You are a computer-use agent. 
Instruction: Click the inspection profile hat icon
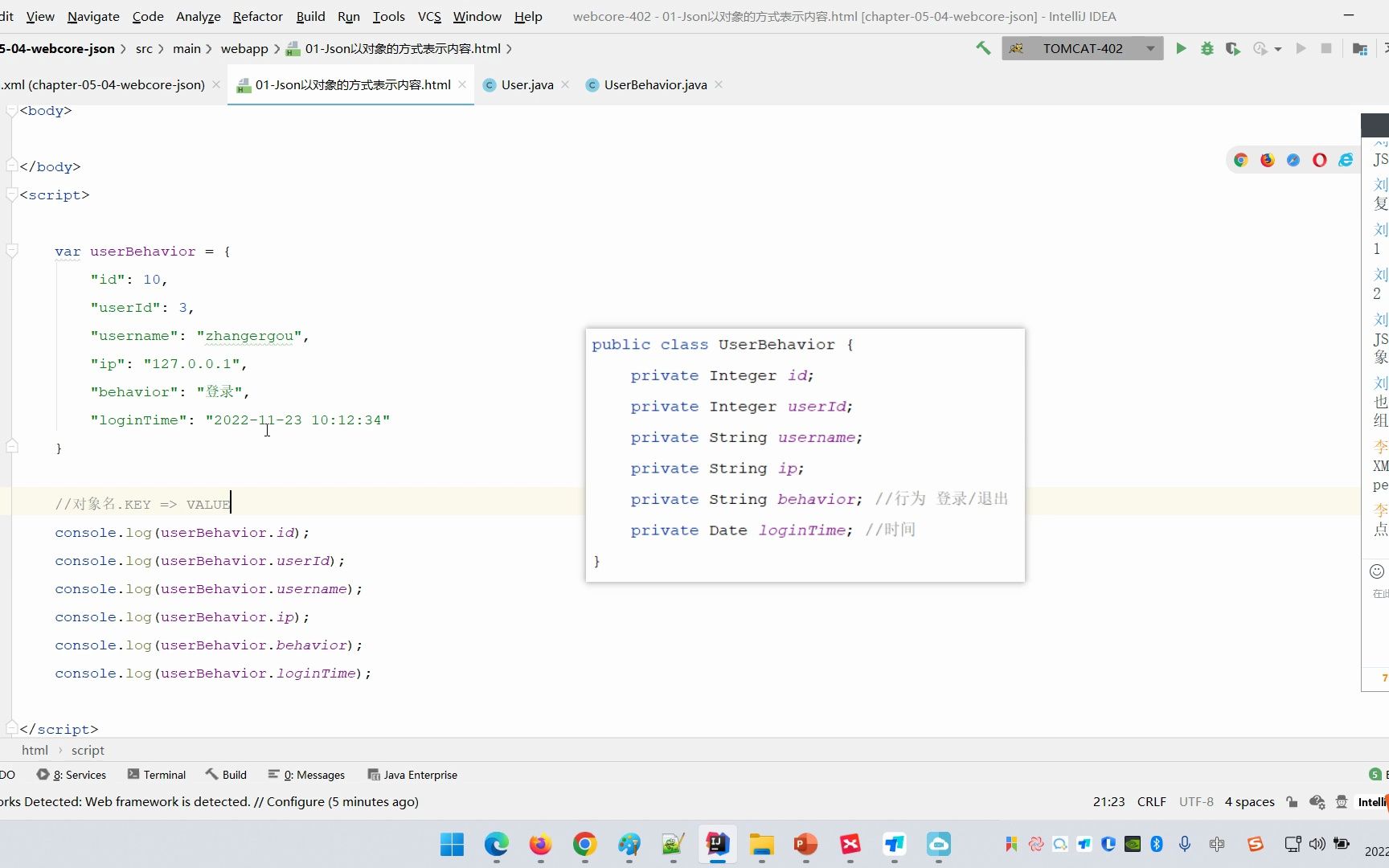(x=1342, y=801)
